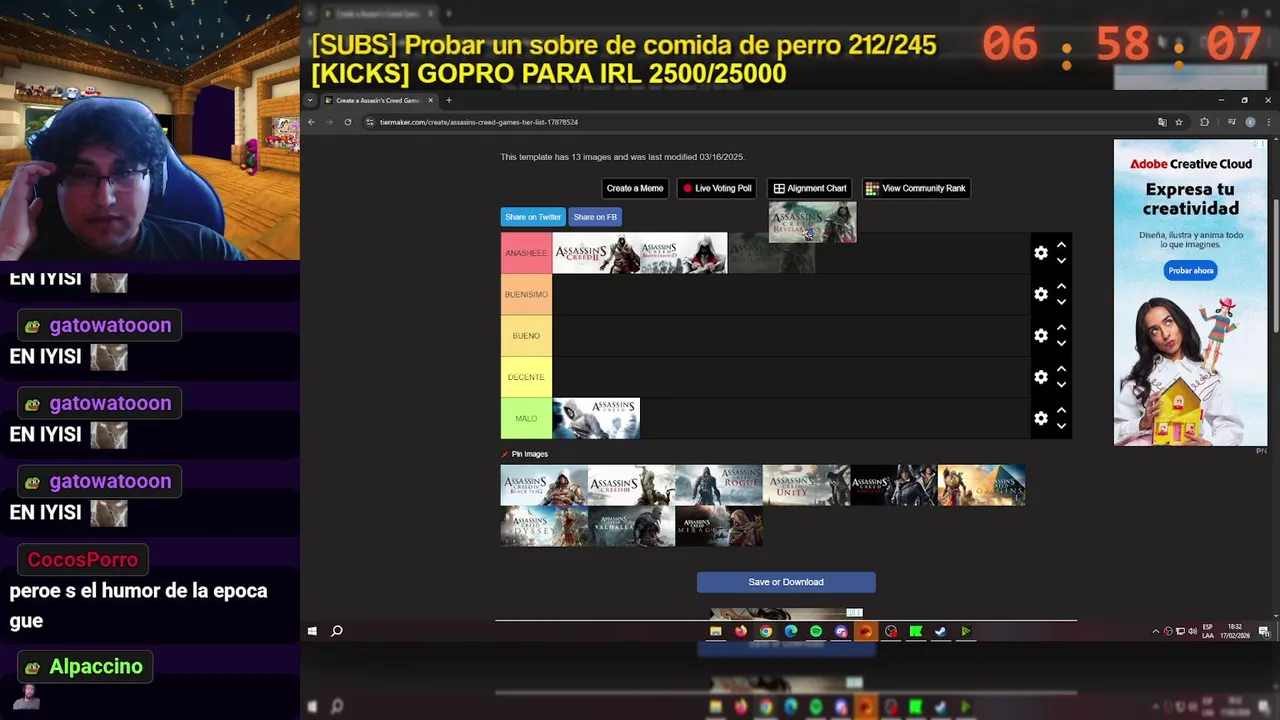The width and height of the screenshot is (1280, 720).
Task: Move BUENISIMO row down with arrow
Action: click(1061, 302)
